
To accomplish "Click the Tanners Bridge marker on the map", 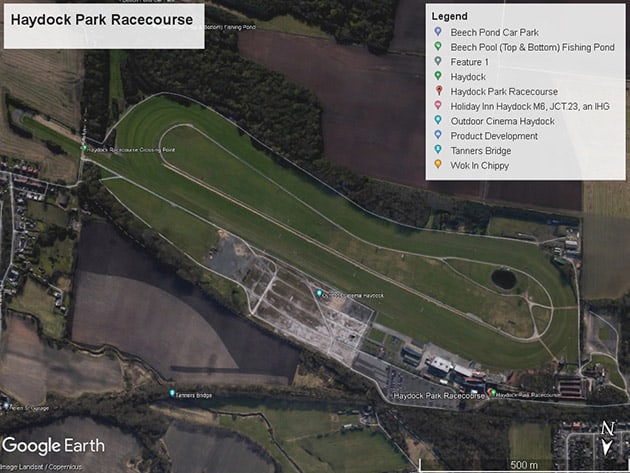I will click(172, 394).
